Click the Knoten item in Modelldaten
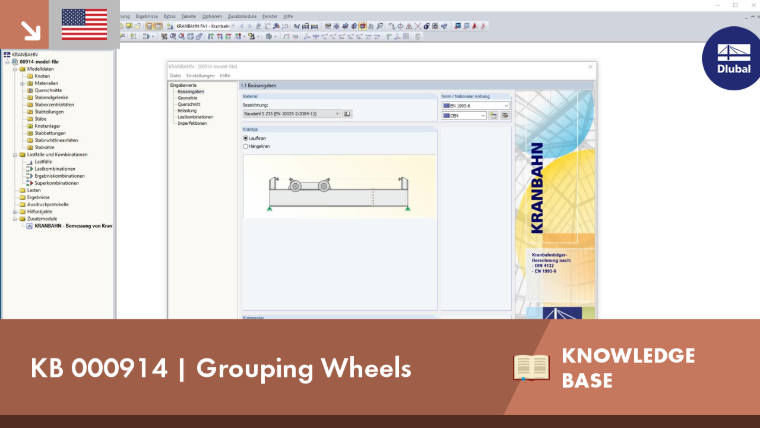Screen dimensions: 760x428 [x=42, y=76]
